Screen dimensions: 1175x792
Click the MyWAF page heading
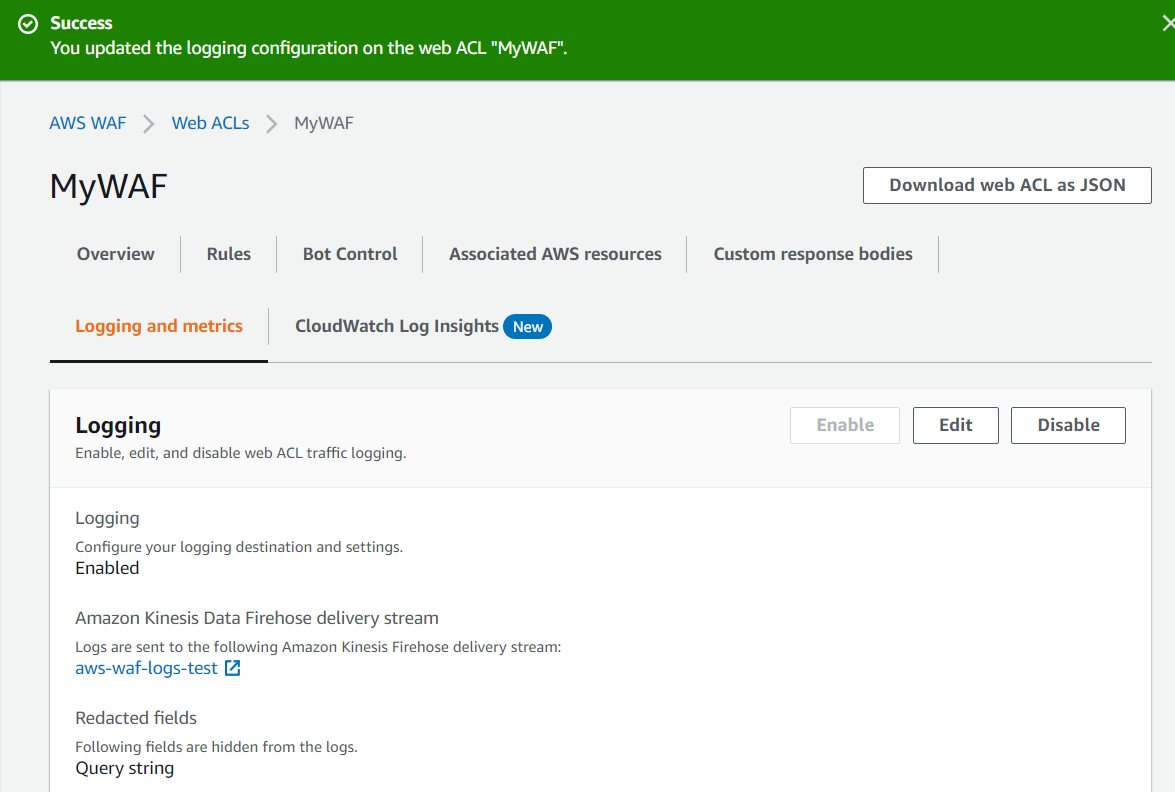point(109,187)
